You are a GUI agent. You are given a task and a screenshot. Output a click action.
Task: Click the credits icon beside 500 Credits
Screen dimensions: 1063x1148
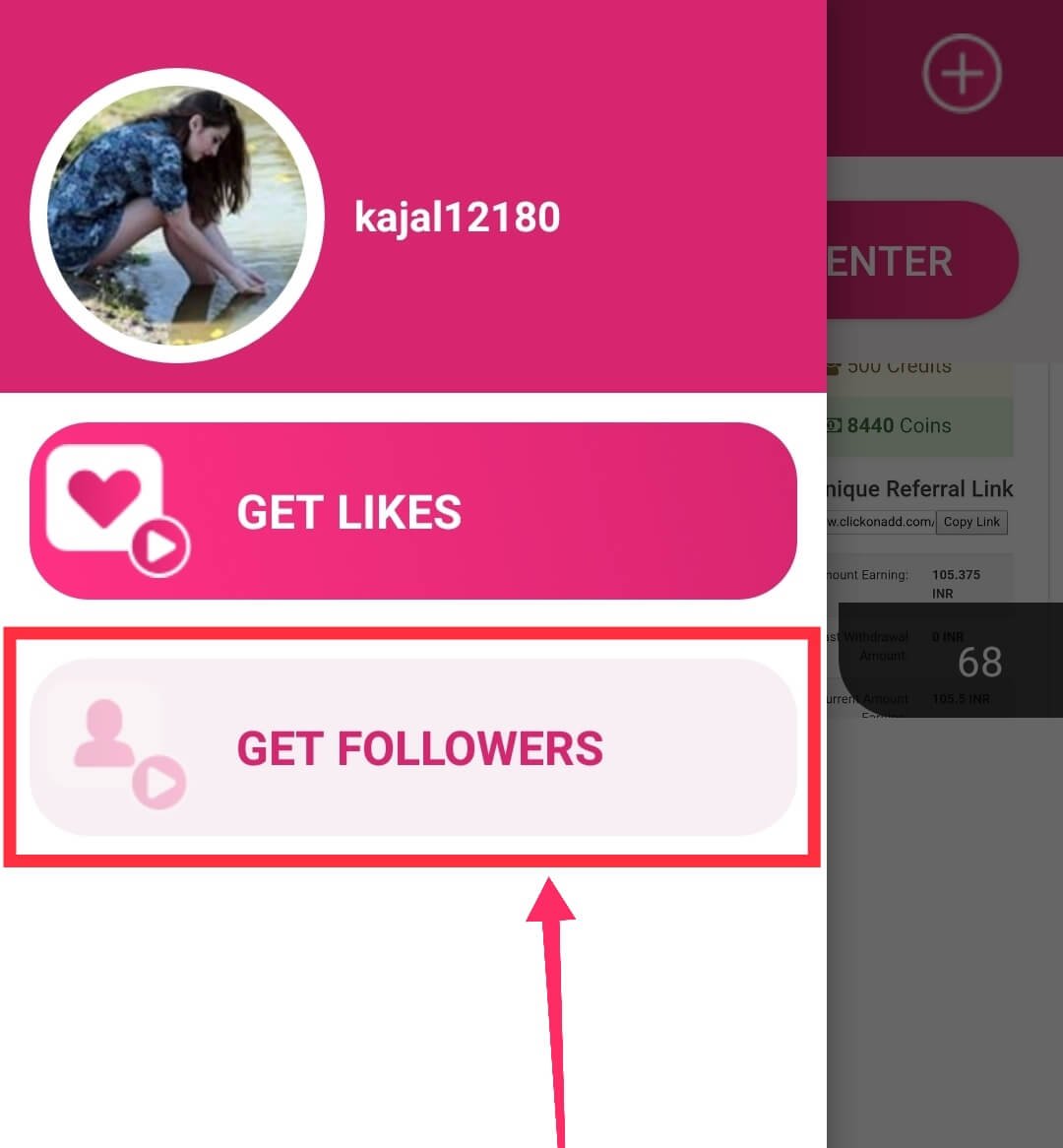[833, 367]
